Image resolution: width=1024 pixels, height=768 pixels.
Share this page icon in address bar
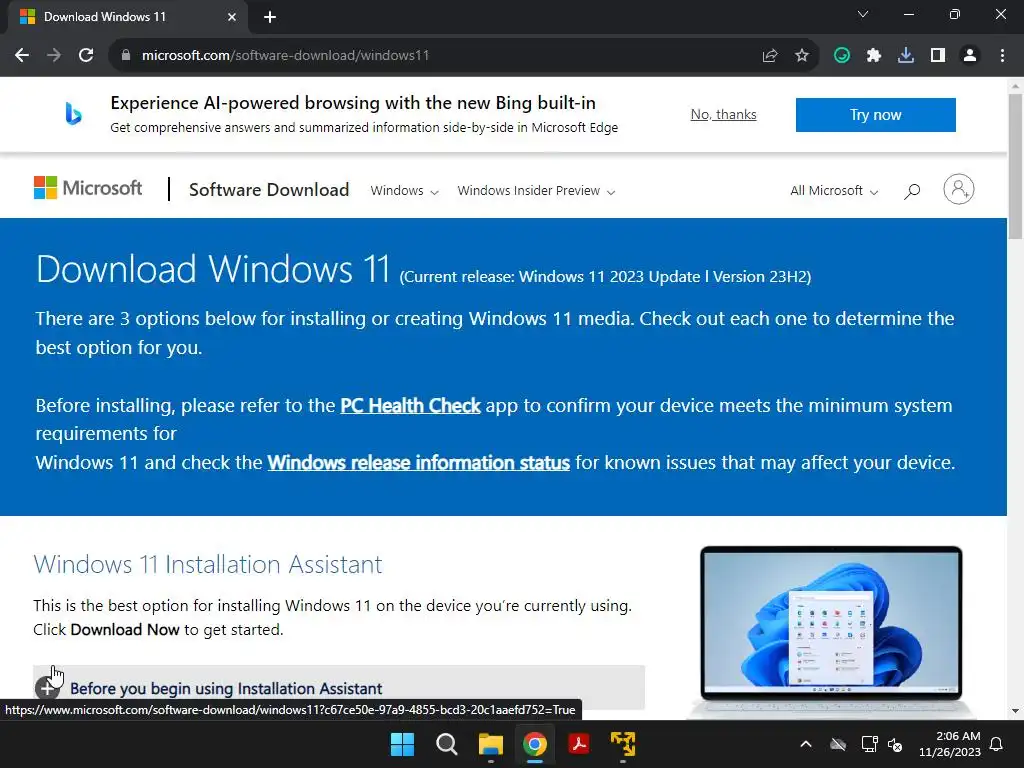[x=770, y=56]
